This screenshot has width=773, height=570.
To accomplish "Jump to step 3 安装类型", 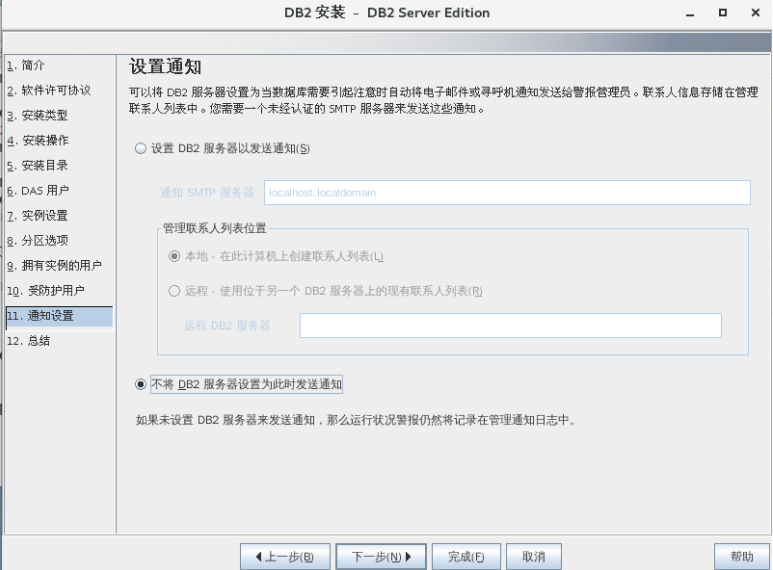I will point(37,115).
